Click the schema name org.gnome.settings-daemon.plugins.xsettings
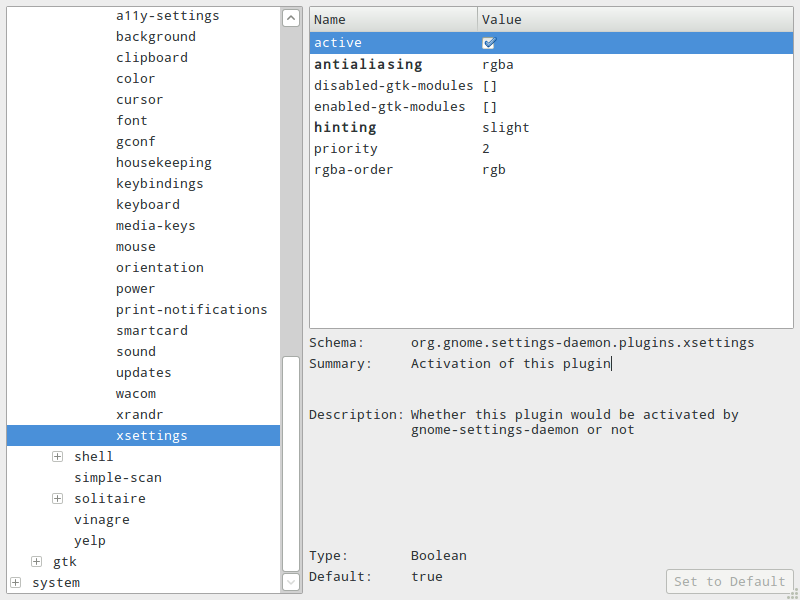The image size is (800, 600). [582, 343]
